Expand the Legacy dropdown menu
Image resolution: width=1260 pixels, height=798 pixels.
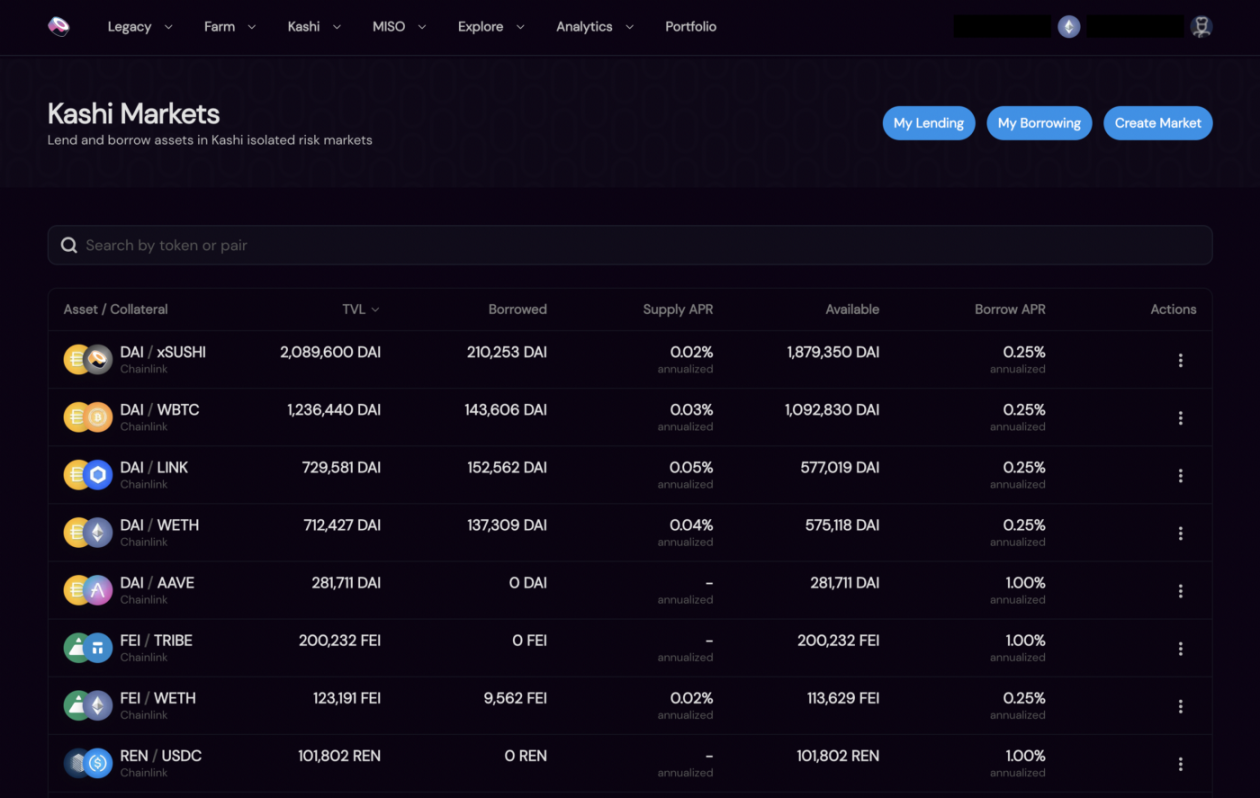139,27
